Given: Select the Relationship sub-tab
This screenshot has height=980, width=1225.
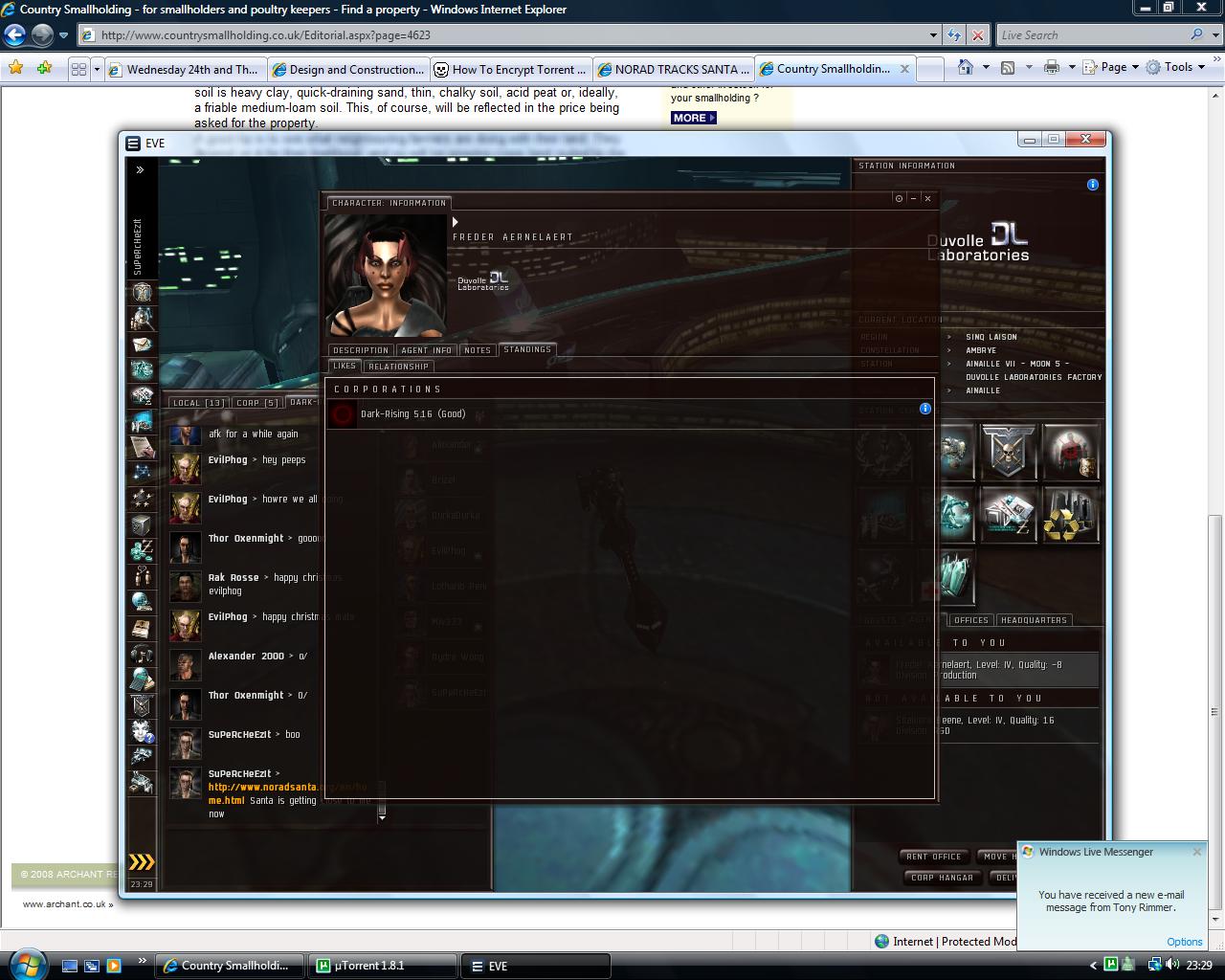Looking at the screenshot, I should 398,367.
